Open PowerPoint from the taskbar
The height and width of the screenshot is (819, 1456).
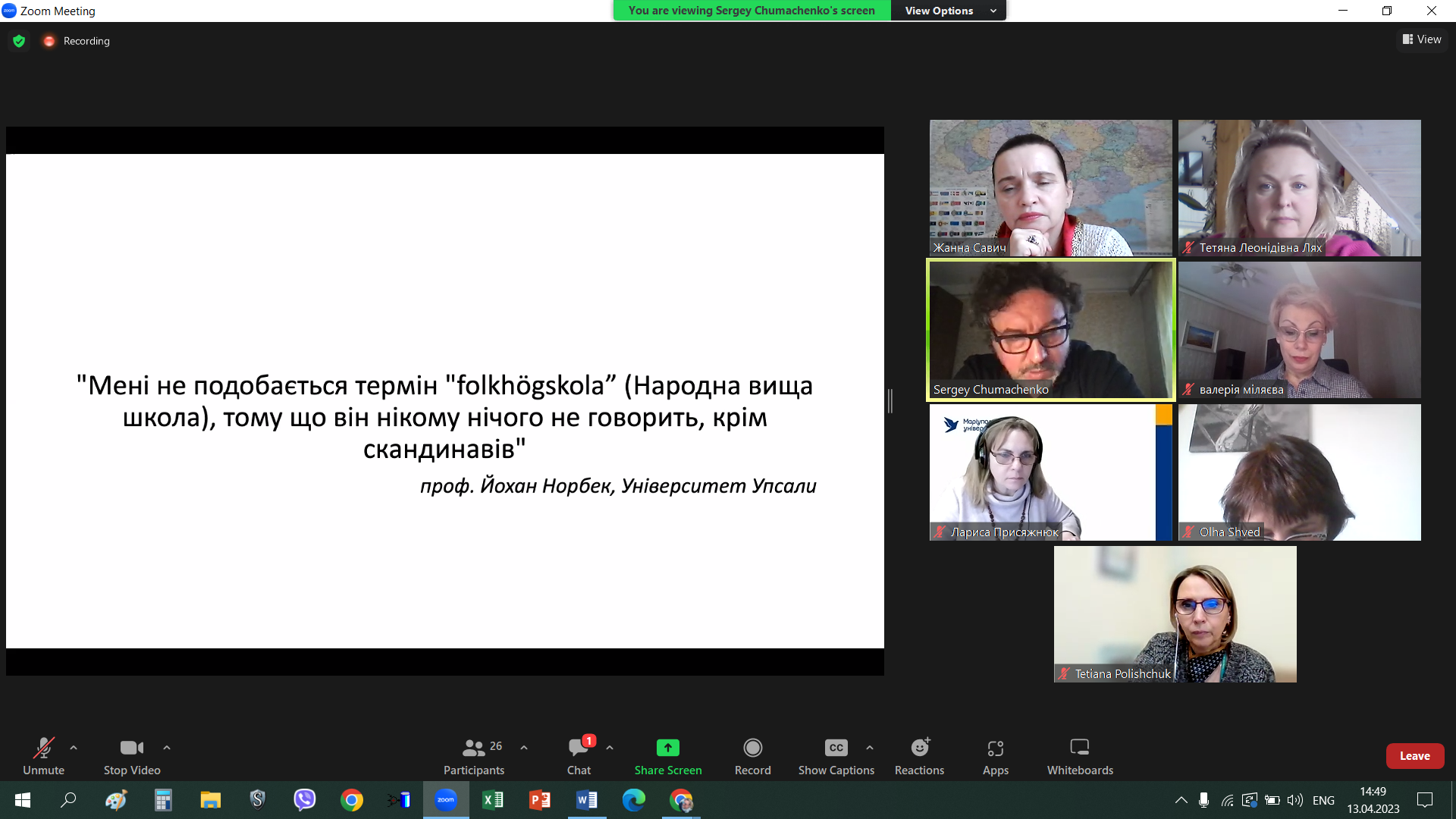539,800
